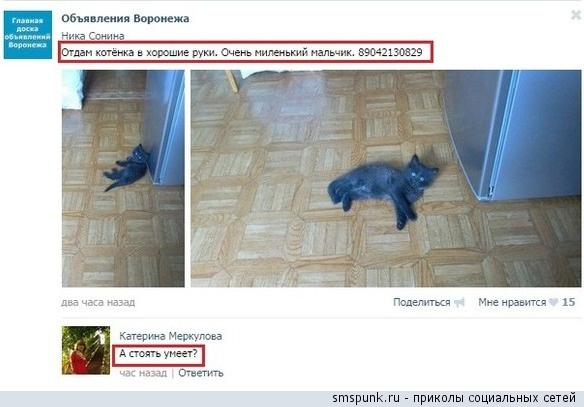Open Ника Сонина author profile link
584x407 pixels.
coord(93,36)
